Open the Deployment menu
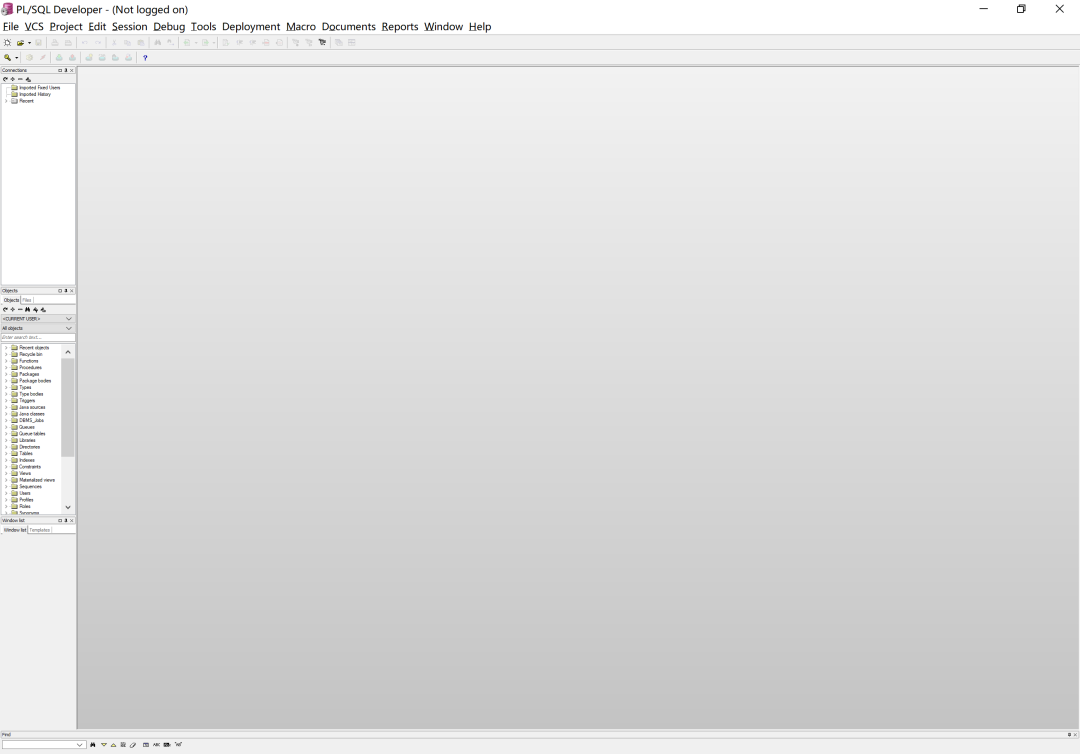 click(251, 26)
